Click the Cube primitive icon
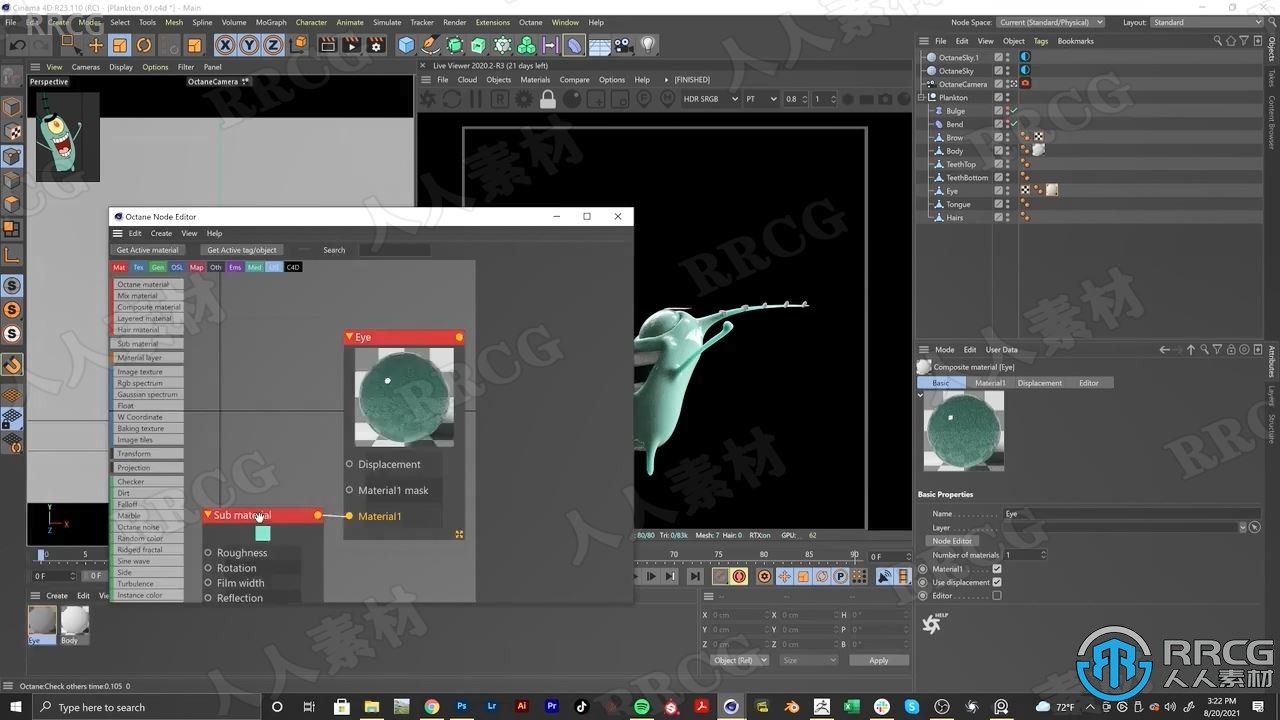This screenshot has height=720, width=1280. pos(406,45)
